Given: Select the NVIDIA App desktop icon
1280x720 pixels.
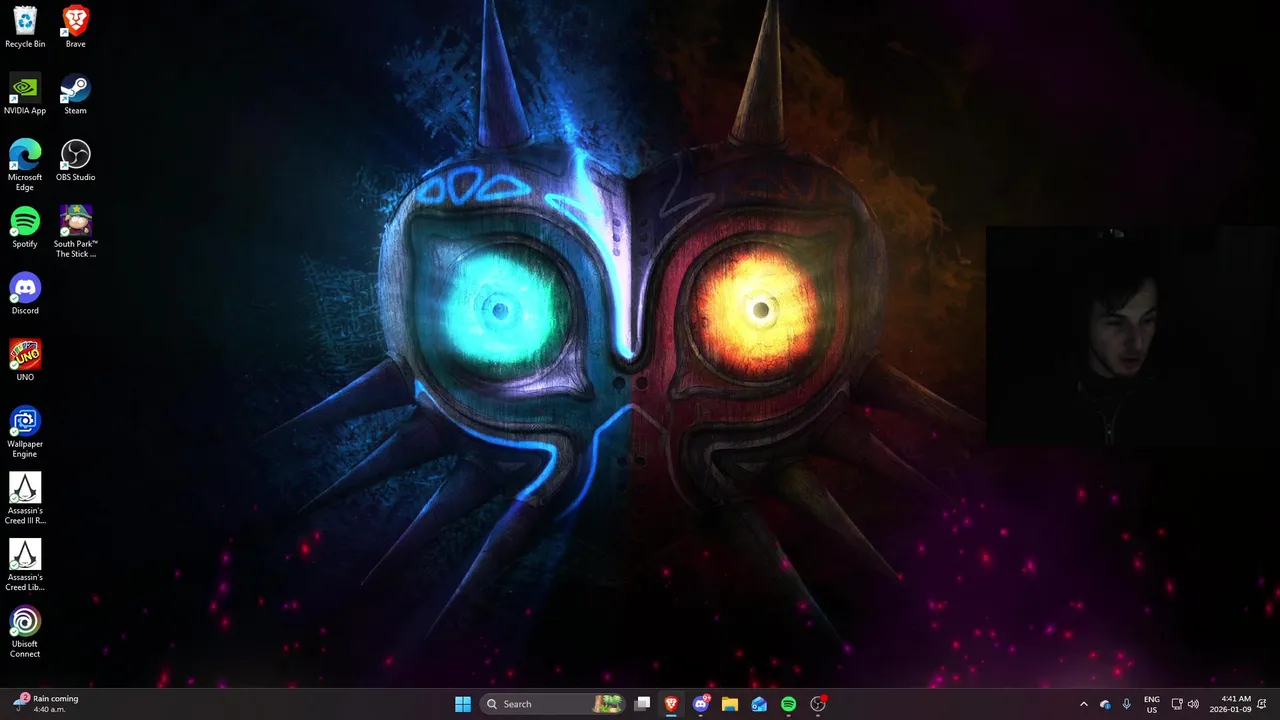Looking at the screenshot, I should point(25,94).
